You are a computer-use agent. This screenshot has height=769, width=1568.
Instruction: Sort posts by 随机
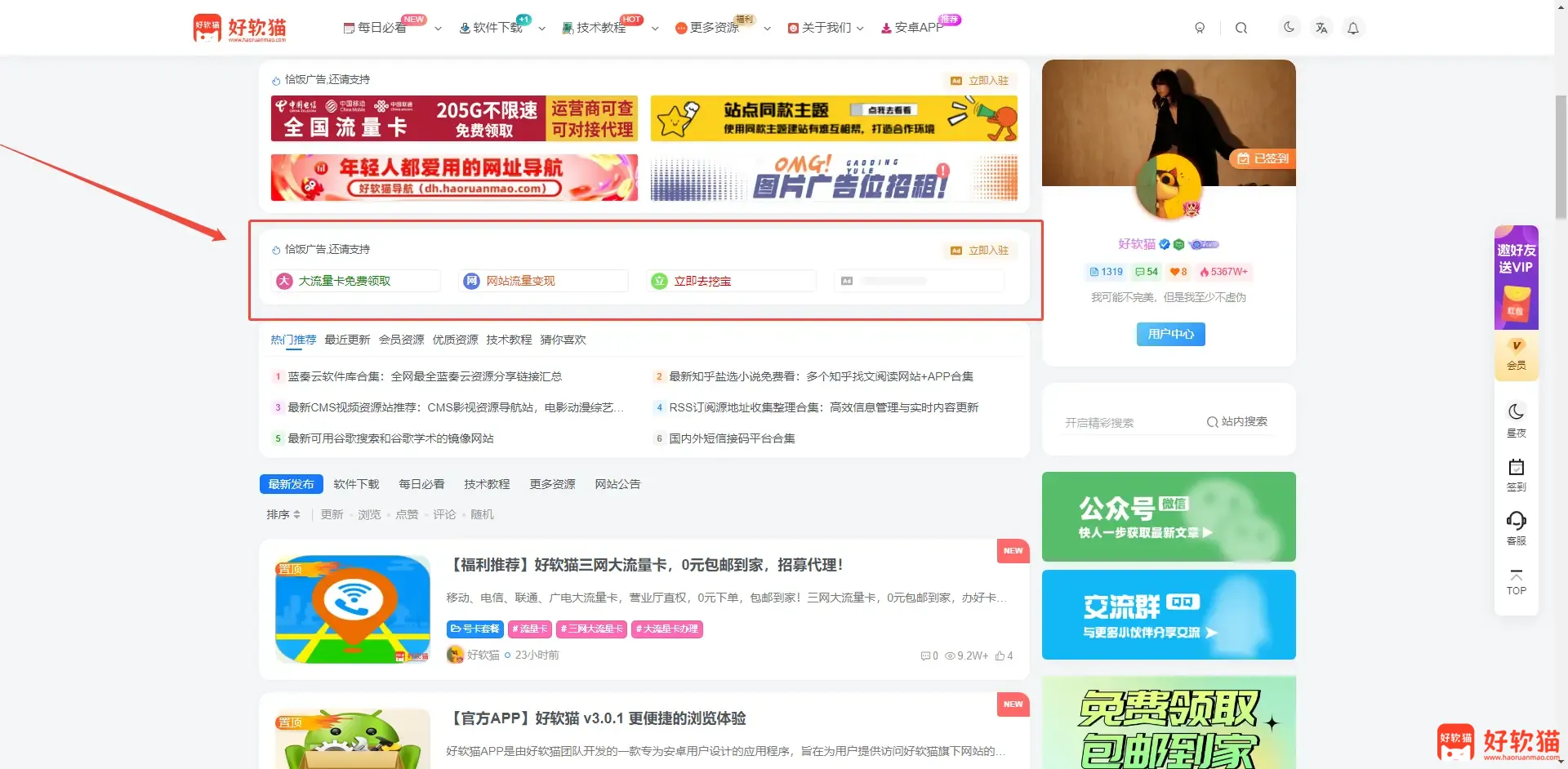(x=482, y=514)
